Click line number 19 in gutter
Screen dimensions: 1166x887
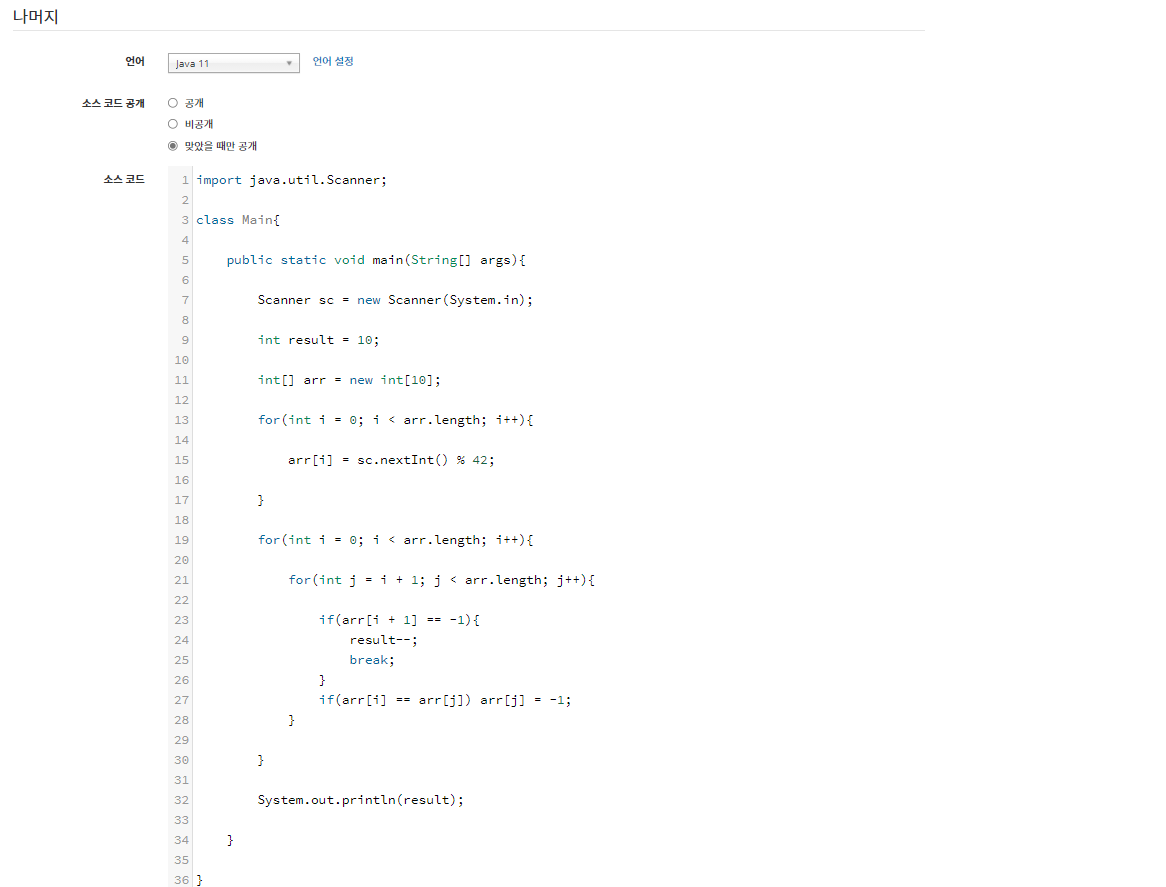click(x=181, y=540)
